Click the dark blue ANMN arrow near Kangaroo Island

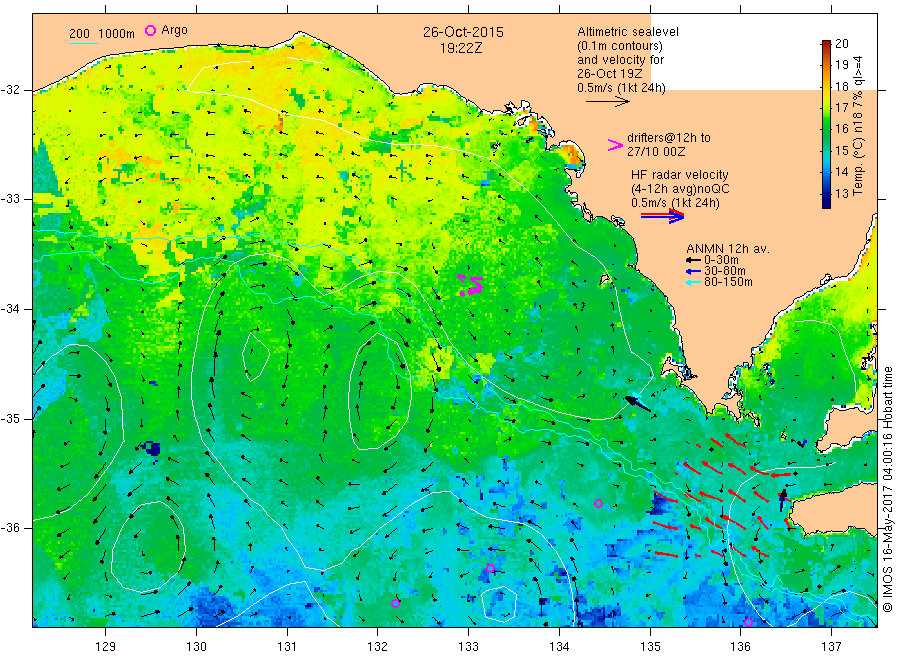coord(783,500)
